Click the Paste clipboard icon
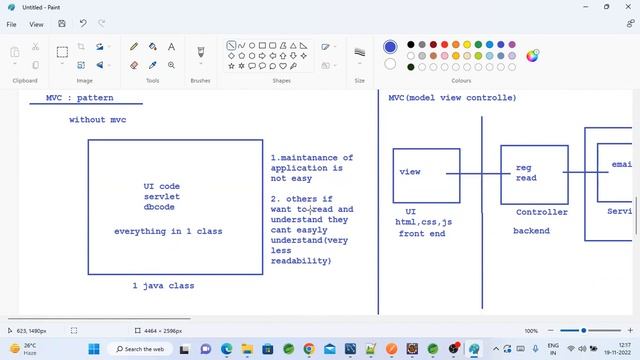The width and height of the screenshot is (640, 360). click(15, 52)
